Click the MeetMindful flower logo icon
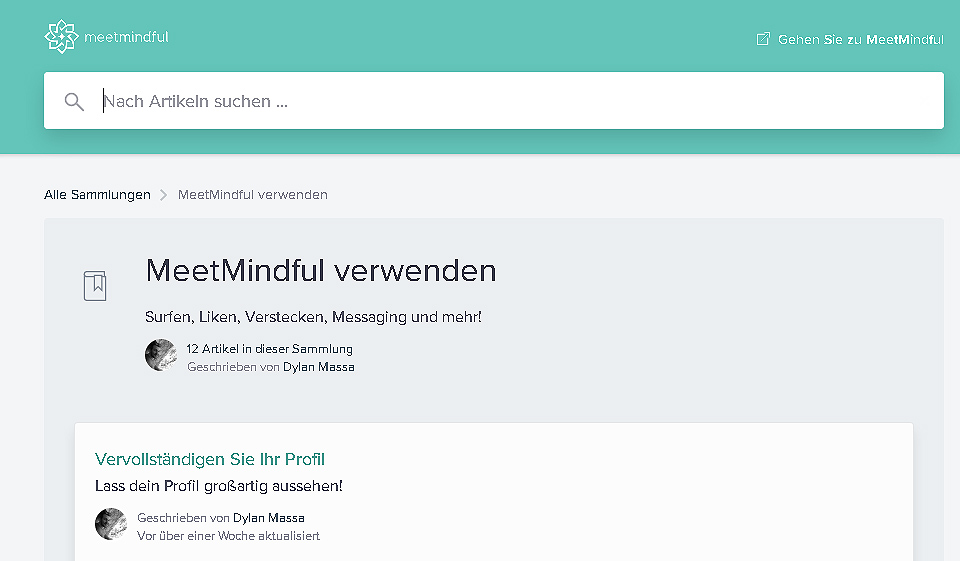Viewport: 960px width, 561px height. (61, 37)
